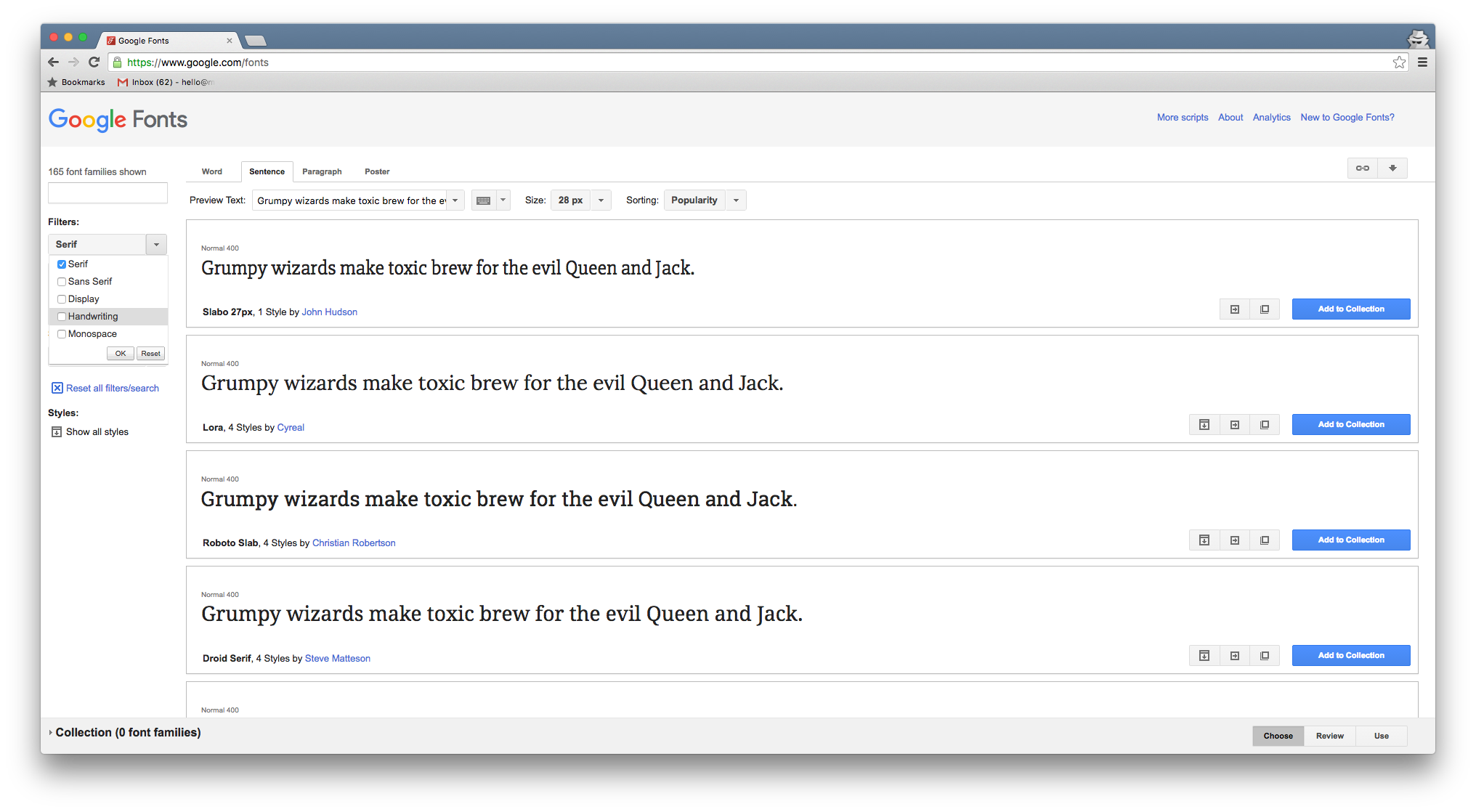
Task: Go to the Use collection step
Action: pyautogui.click(x=1382, y=736)
